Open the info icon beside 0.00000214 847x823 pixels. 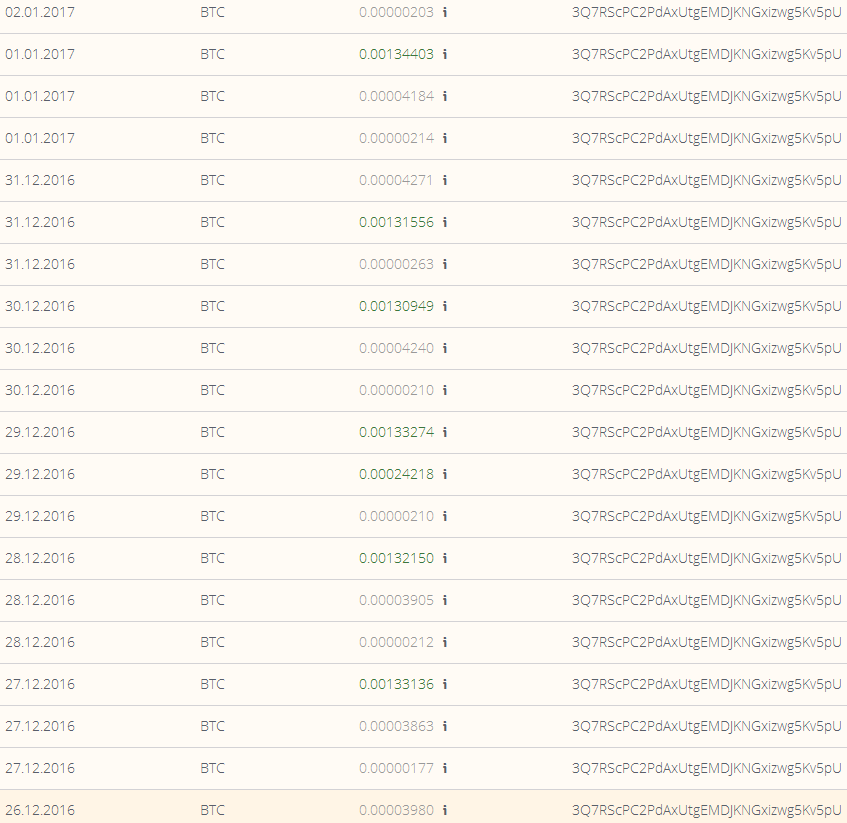(x=445, y=138)
